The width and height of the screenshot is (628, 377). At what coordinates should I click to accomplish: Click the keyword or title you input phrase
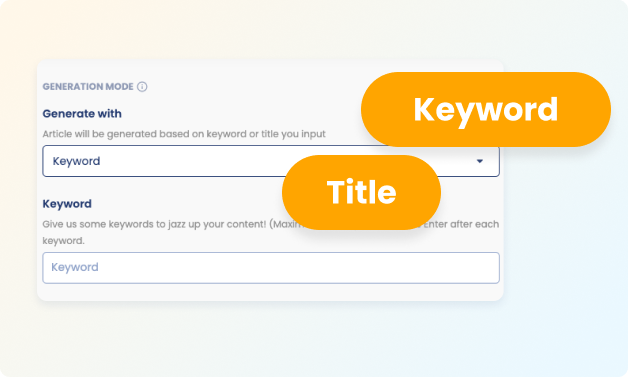(x=266, y=134)
